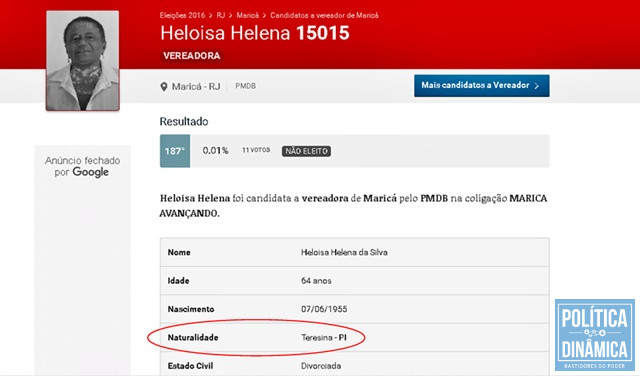The width and height of the screenshot is (640, 376).
Task: Click the Nascimento row label
Action: 191,309
